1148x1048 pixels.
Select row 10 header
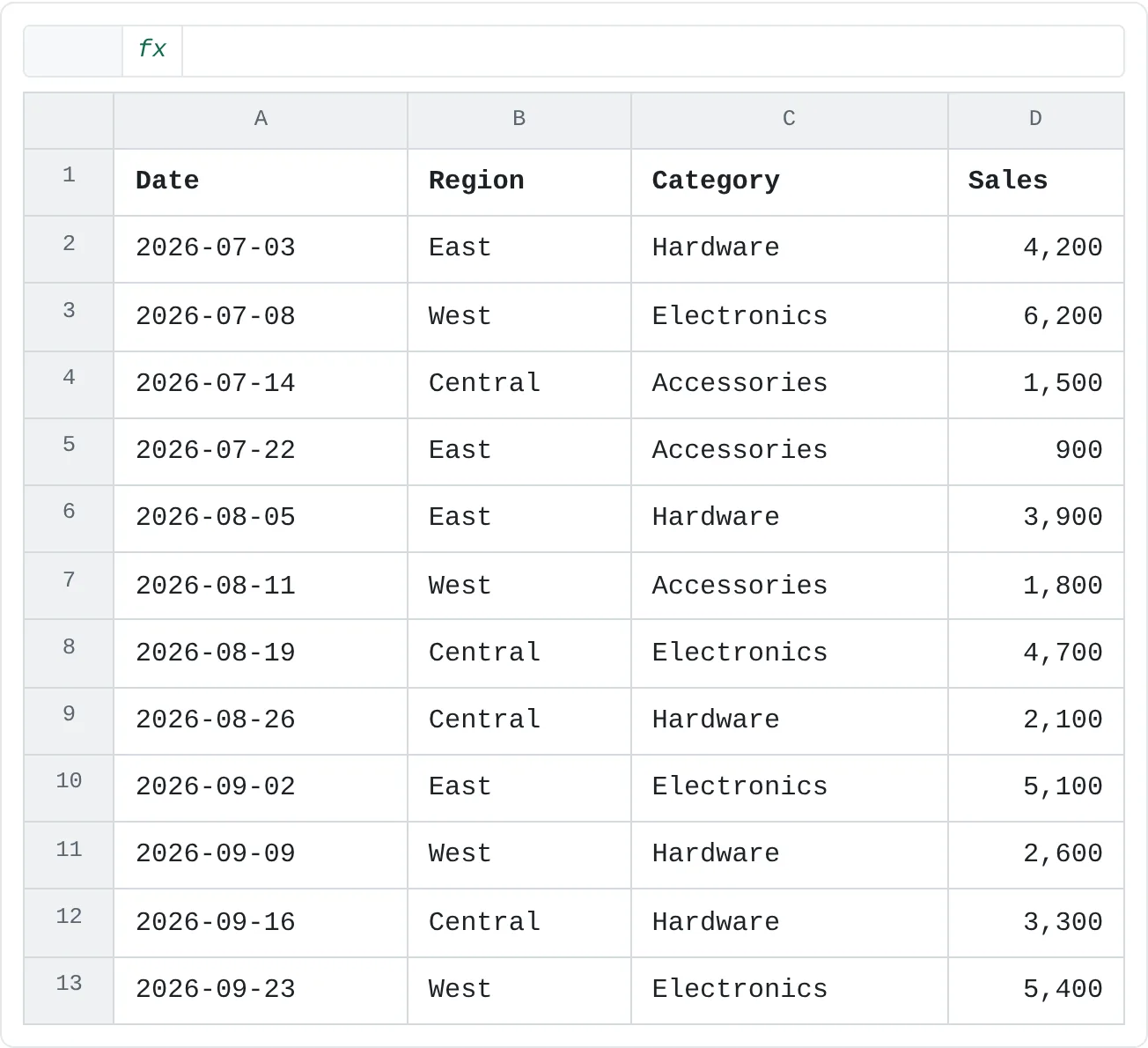(x=69, y=788)
